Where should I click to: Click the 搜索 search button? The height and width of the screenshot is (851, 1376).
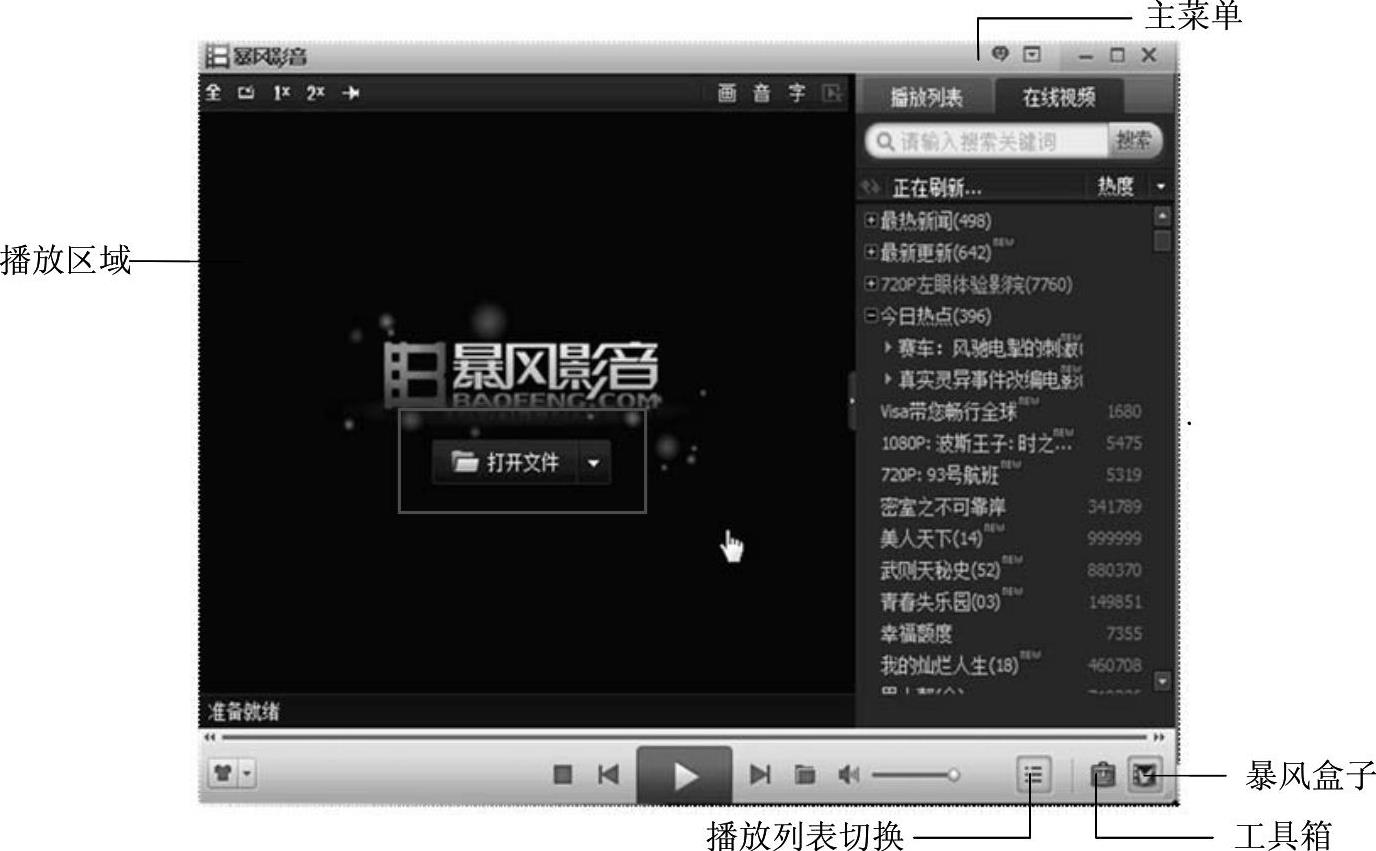point(1136,142)
